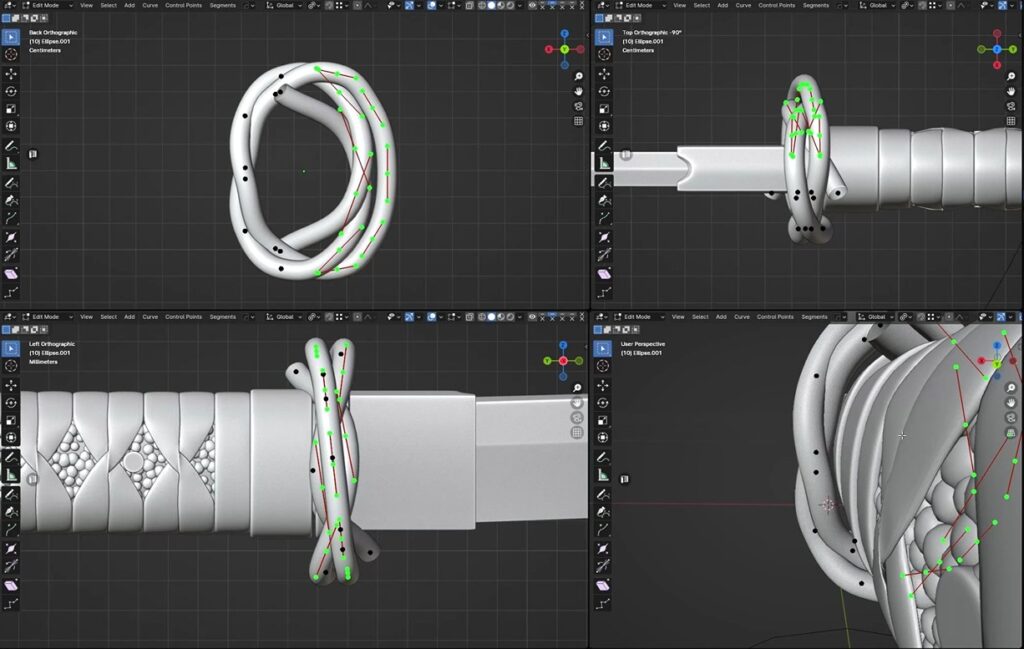Open Segments menu in Top Orthographic viewport
Screen dimensions: 1024x649
pos(816,5)
